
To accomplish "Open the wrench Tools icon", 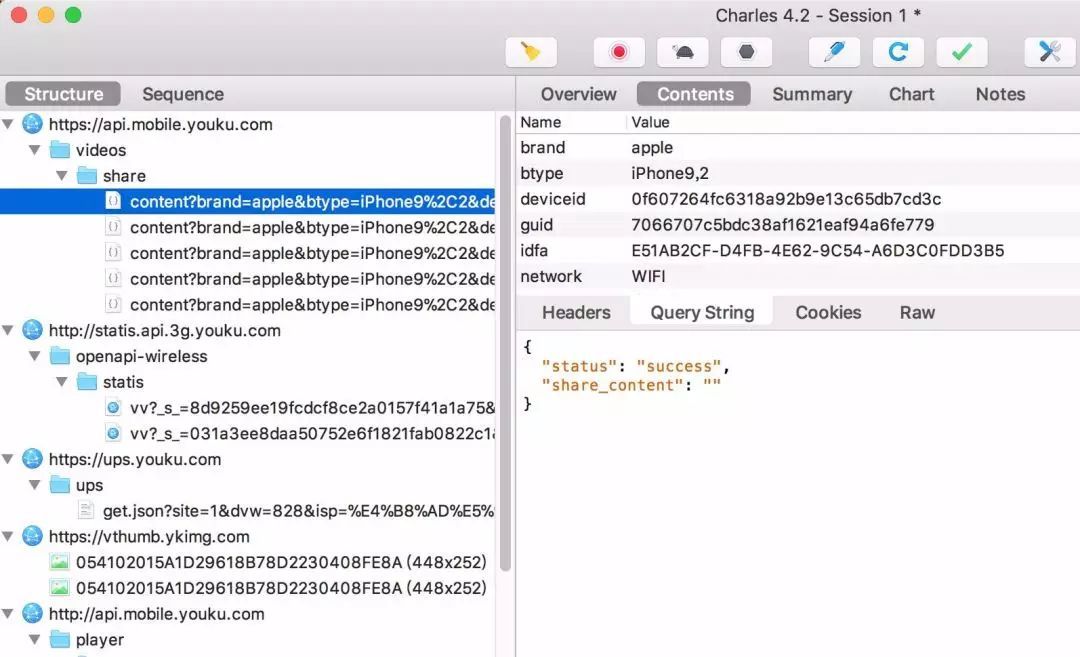I will click(x=1050, y=52).
